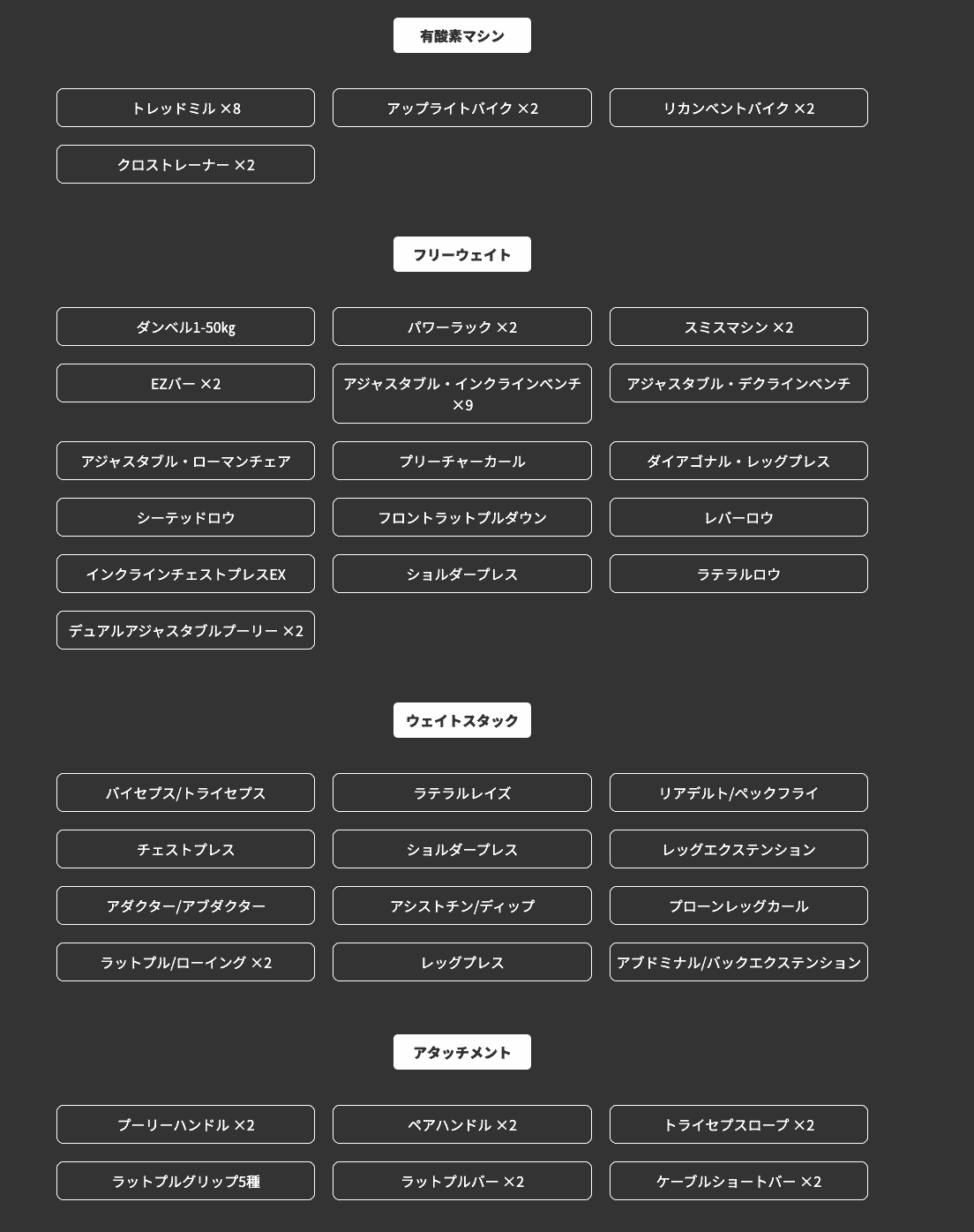Select リアデルト/ペックフライ item
The image size is (974, 1232).
point(738,793)
